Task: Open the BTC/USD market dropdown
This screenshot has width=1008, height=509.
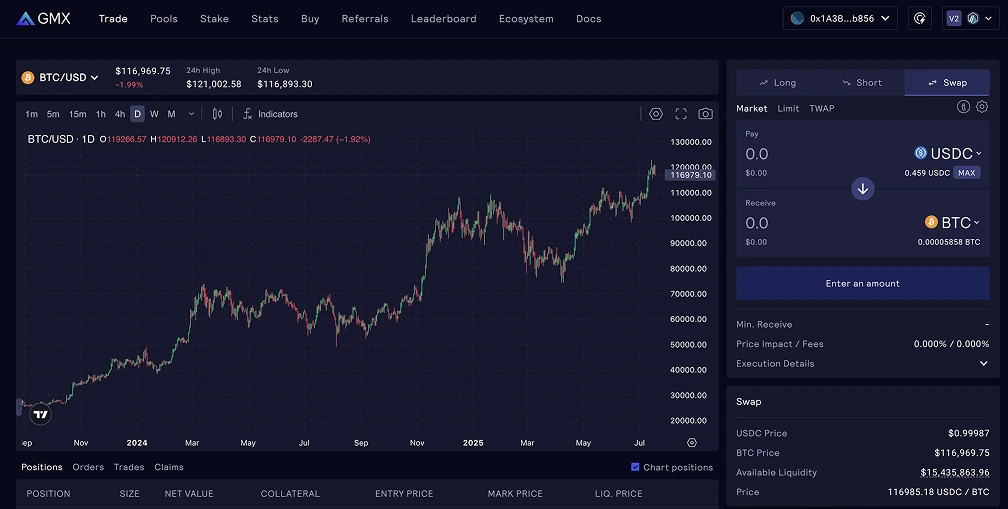Action: [60, 78]
